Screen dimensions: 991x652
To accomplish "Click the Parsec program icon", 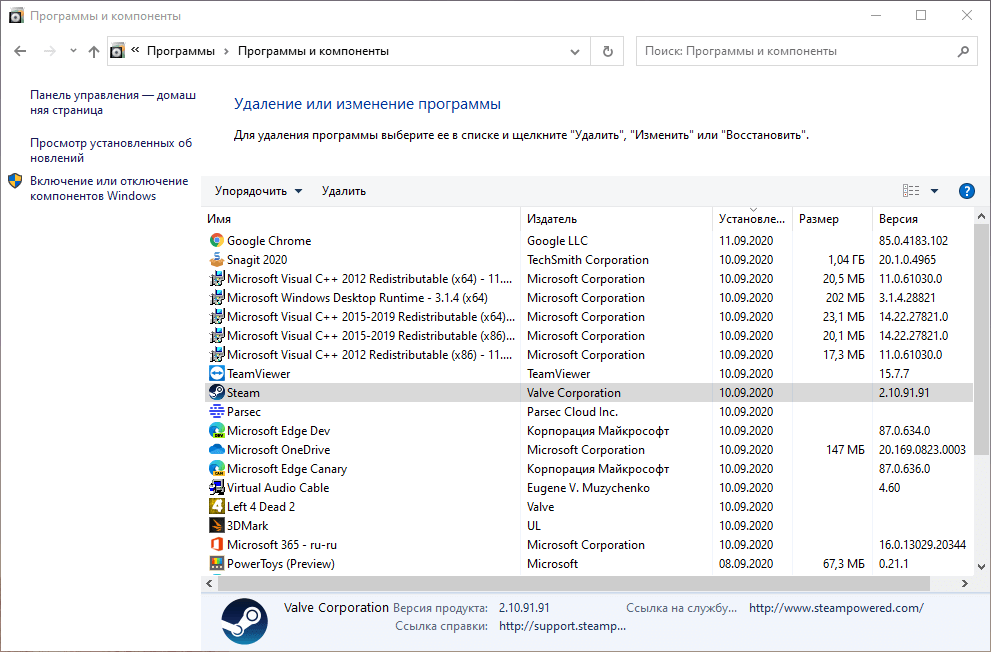I will pos(217,411).
